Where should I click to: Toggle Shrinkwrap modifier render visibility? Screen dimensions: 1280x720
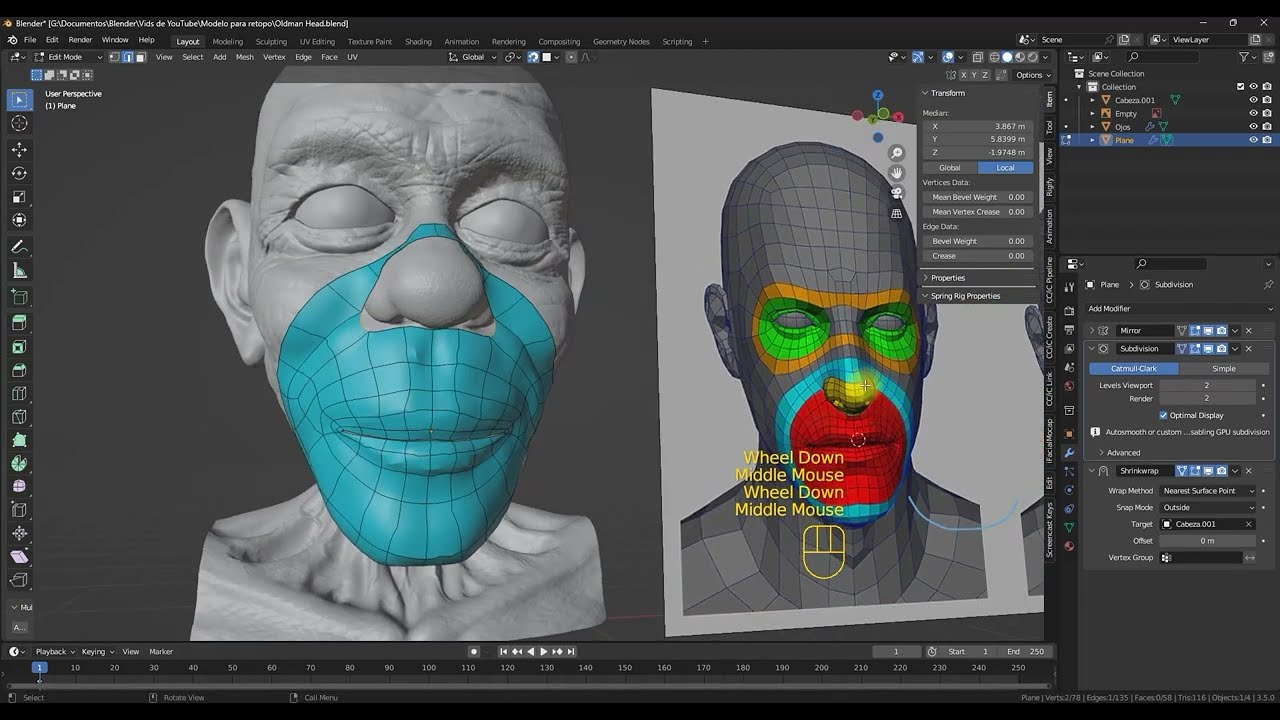1222,471
